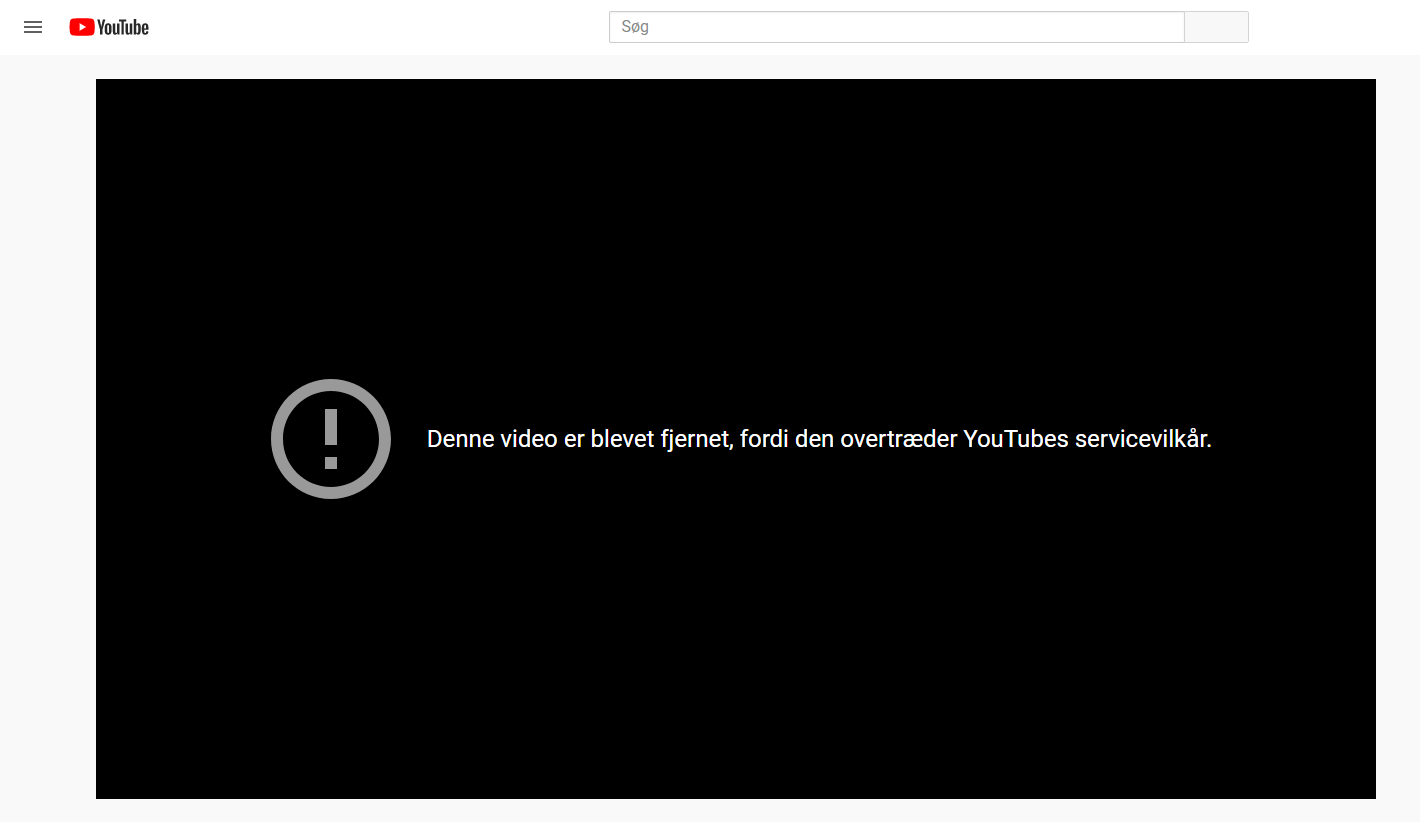1420x822 pixels.
Task: Click the removed-video error message text
Action: 819,439
